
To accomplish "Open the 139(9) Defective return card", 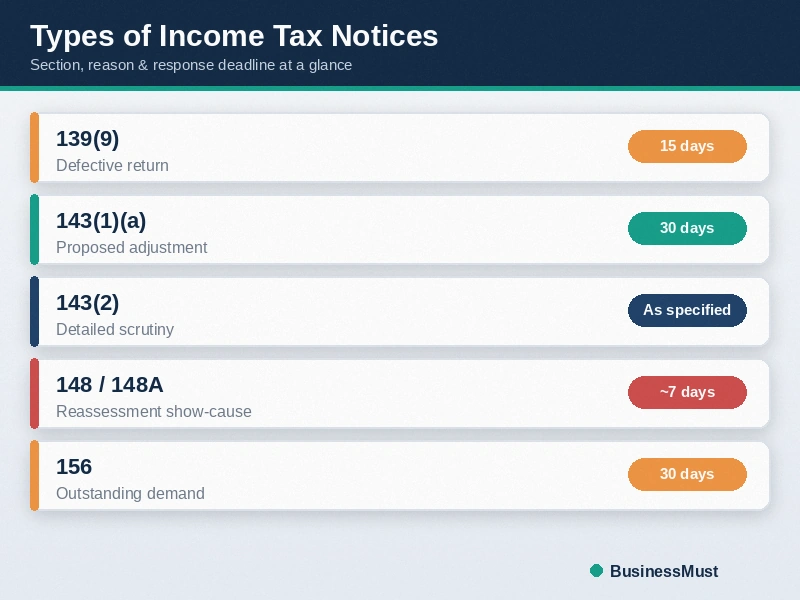I will 399,147.
